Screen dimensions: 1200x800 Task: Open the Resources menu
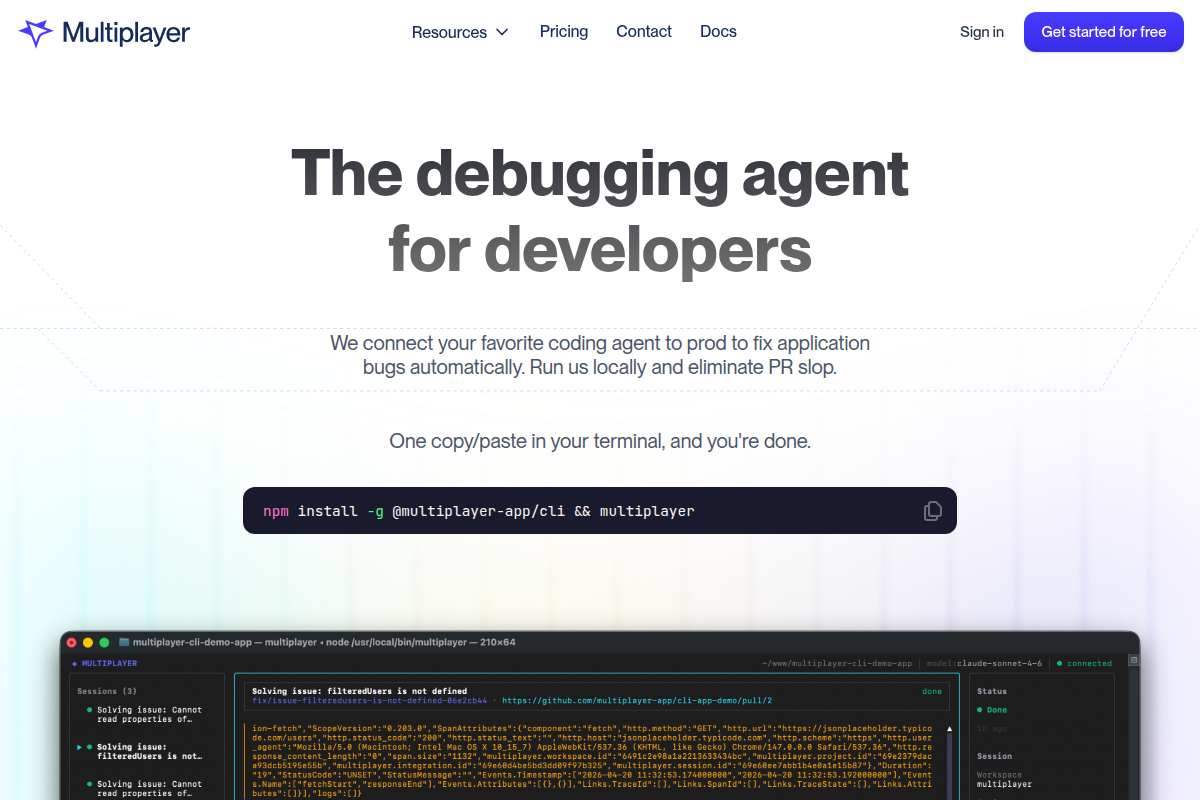tap(460, 32)
